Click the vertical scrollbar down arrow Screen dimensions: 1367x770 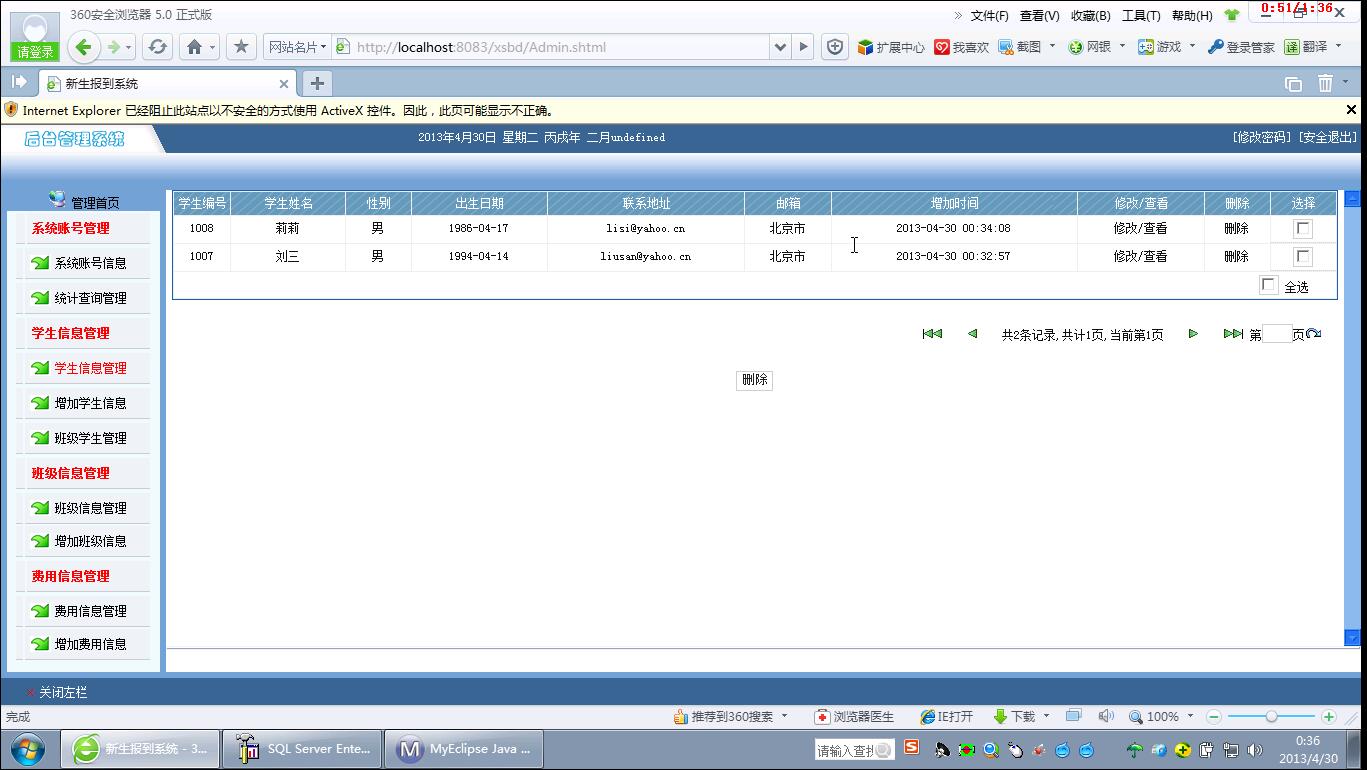point(1352,638)
